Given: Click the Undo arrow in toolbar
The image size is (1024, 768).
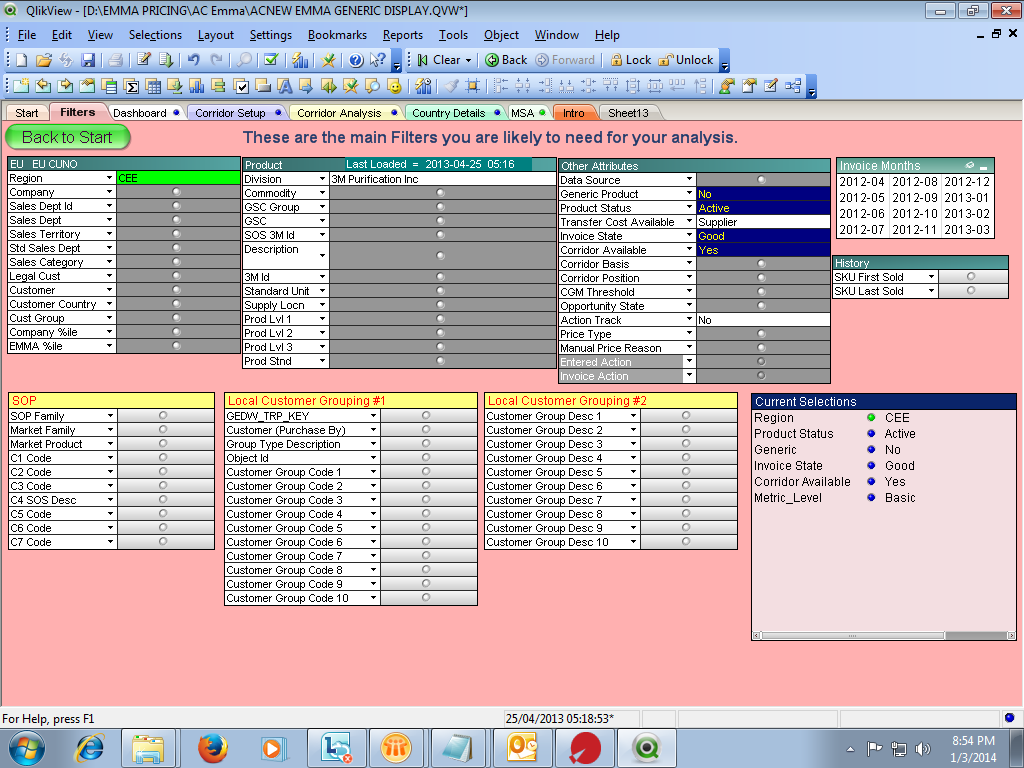Looking at the screenshot, I should [x=194, y=60].
